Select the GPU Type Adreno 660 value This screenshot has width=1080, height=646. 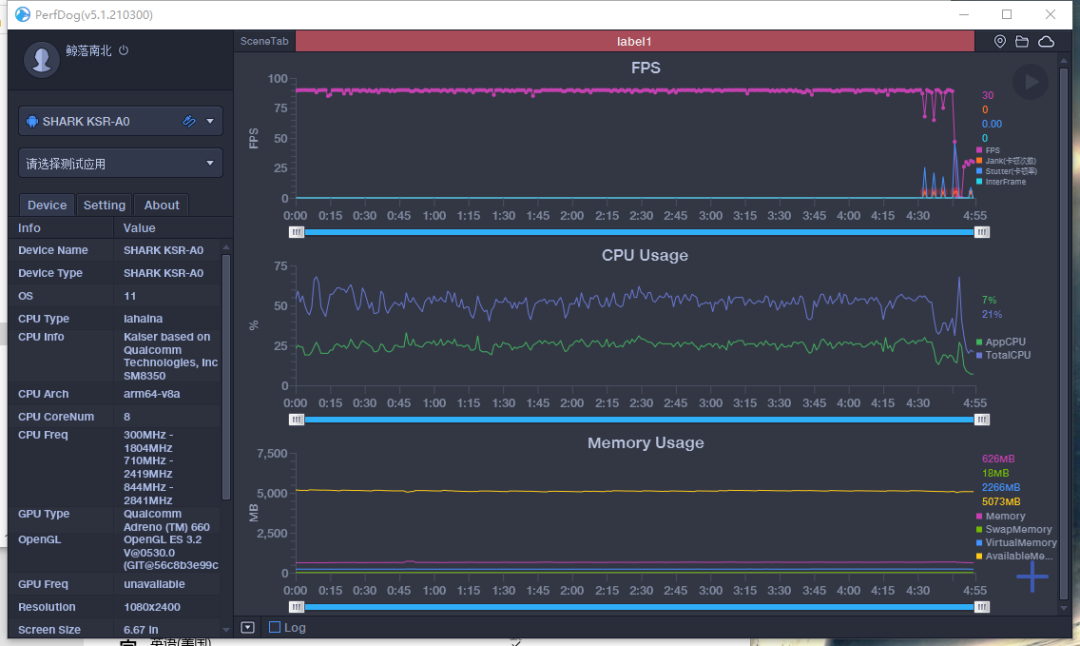(x=166, y=520)
